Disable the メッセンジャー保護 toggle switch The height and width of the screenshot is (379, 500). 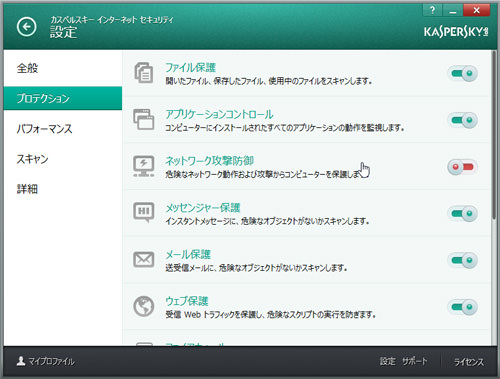463,213
